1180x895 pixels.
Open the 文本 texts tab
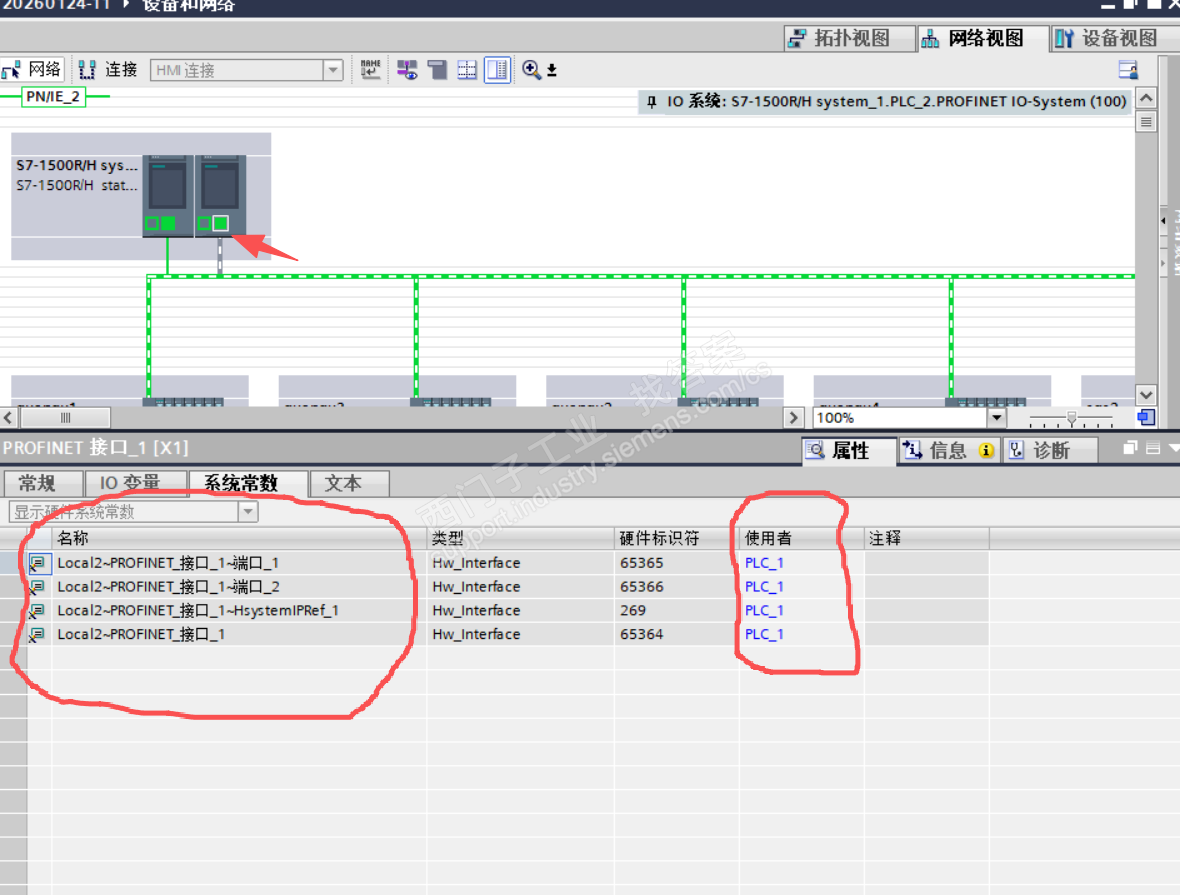coord(350,483)
